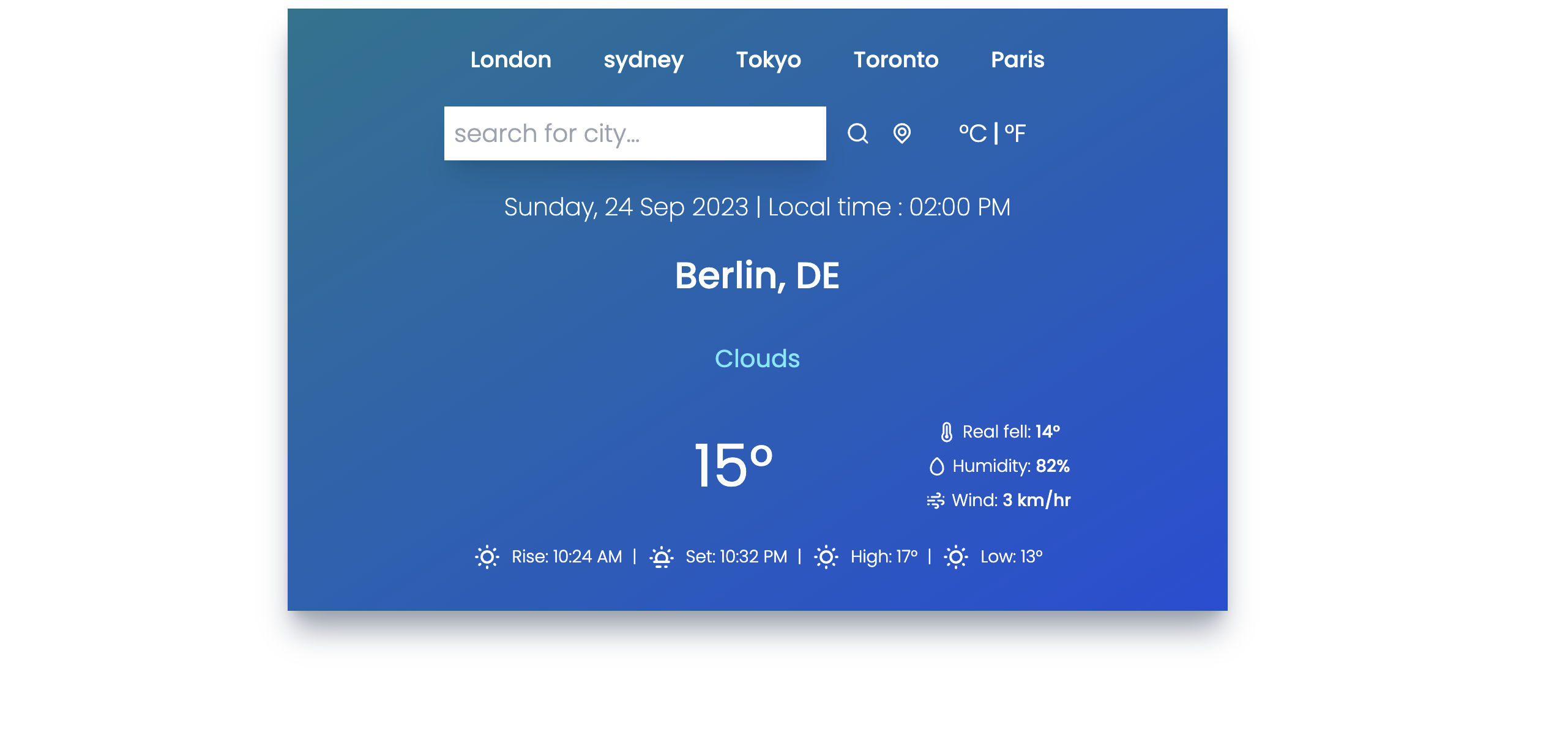The height and width of the screenshot is (743, 1568).
Task: Click the 15° temperature reading
Action: point(733,466)
